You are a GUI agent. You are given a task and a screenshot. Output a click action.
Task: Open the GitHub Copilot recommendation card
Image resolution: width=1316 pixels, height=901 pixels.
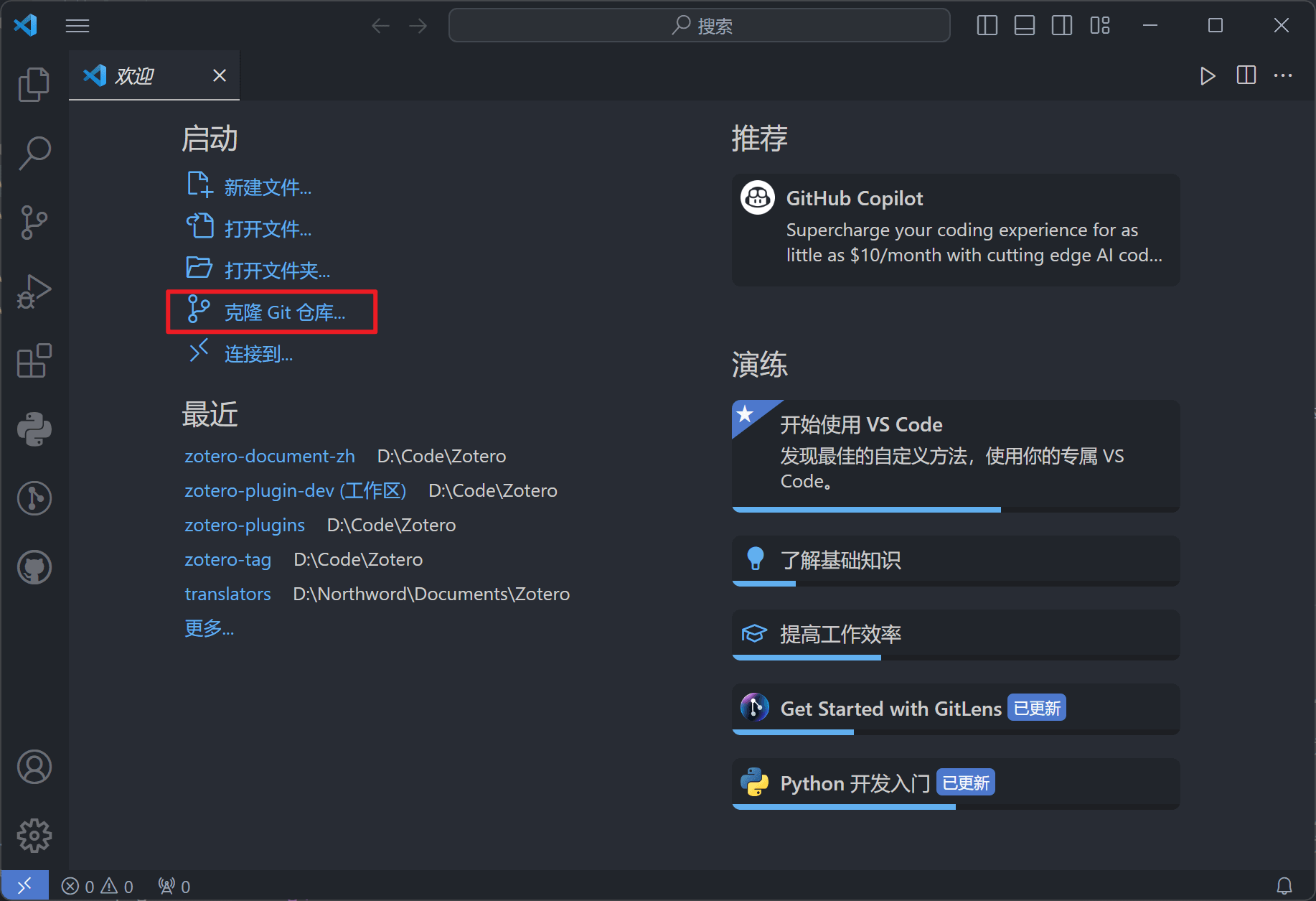[956, 230]
